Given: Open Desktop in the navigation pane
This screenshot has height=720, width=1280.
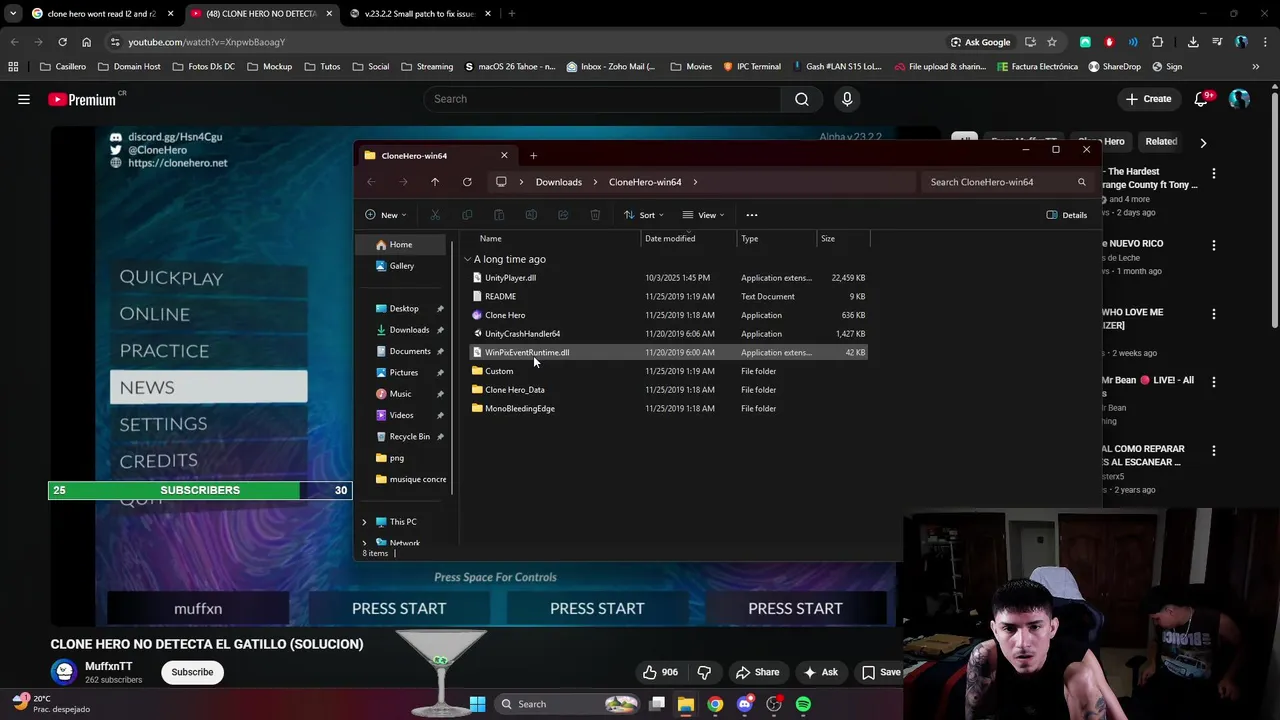Looking at the screenshot, I should 404,308.
